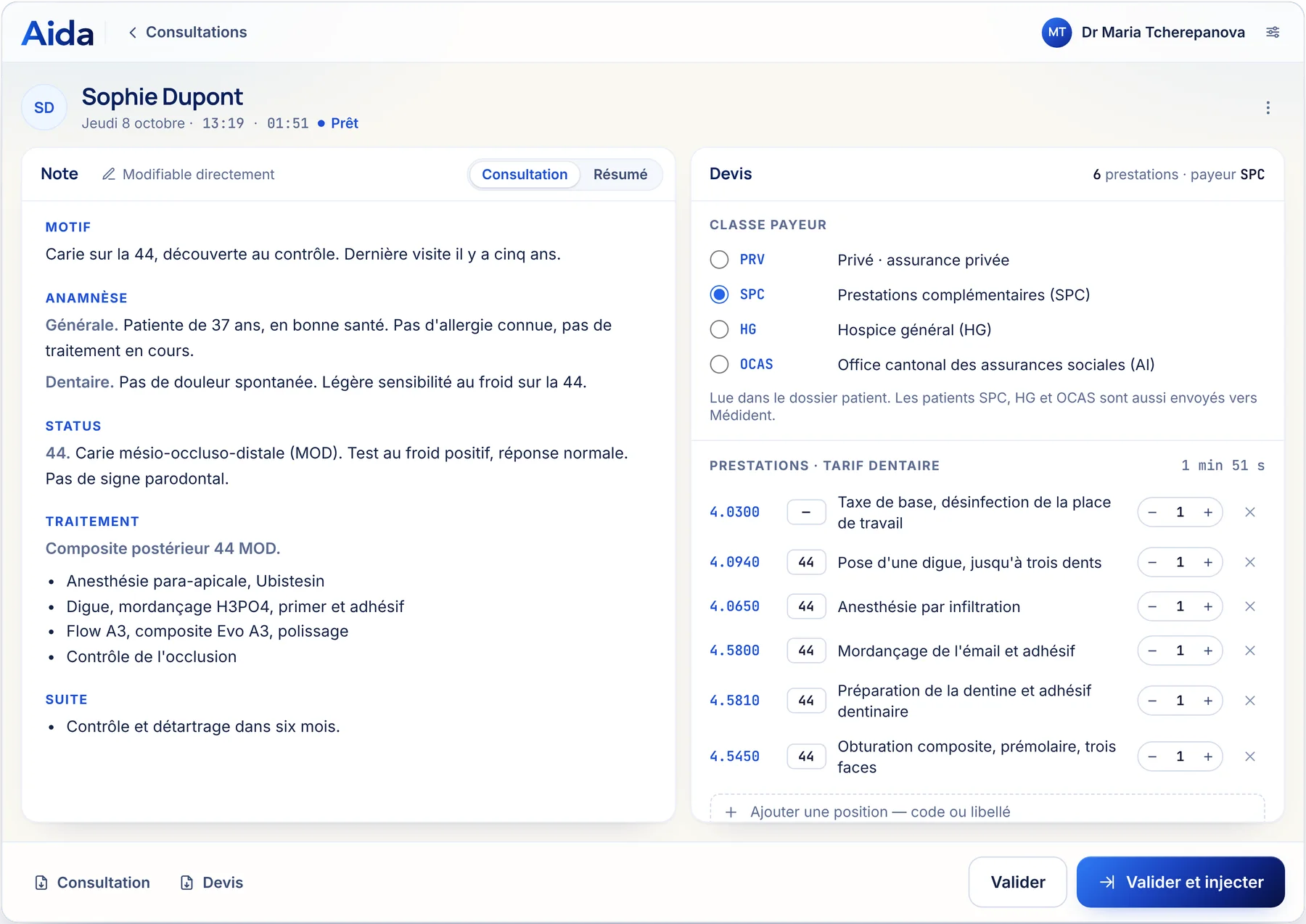1306x924 pixels.
Task: Download the Devis document in footer
Action: tap(211, 883)
